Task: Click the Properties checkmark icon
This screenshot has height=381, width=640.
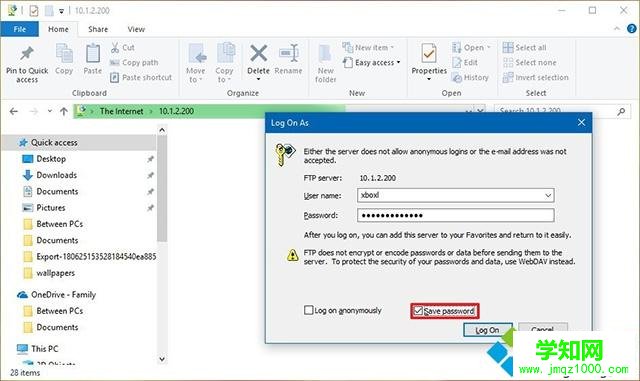Action: pos(429,53)
